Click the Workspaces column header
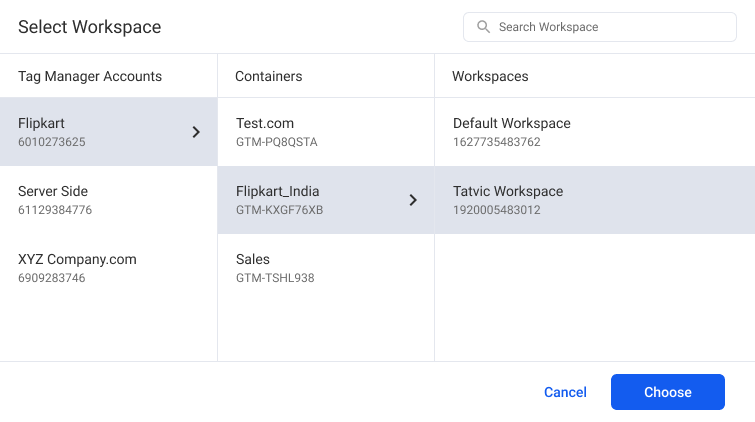 click(x=490, y=76)
